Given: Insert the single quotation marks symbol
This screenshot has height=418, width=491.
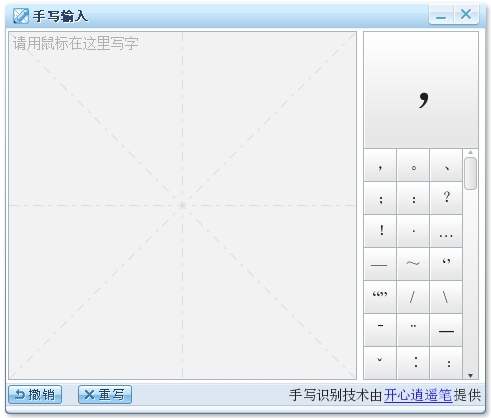Looking at the screenshot, I should pyautogui.click(x=446, y=264).
